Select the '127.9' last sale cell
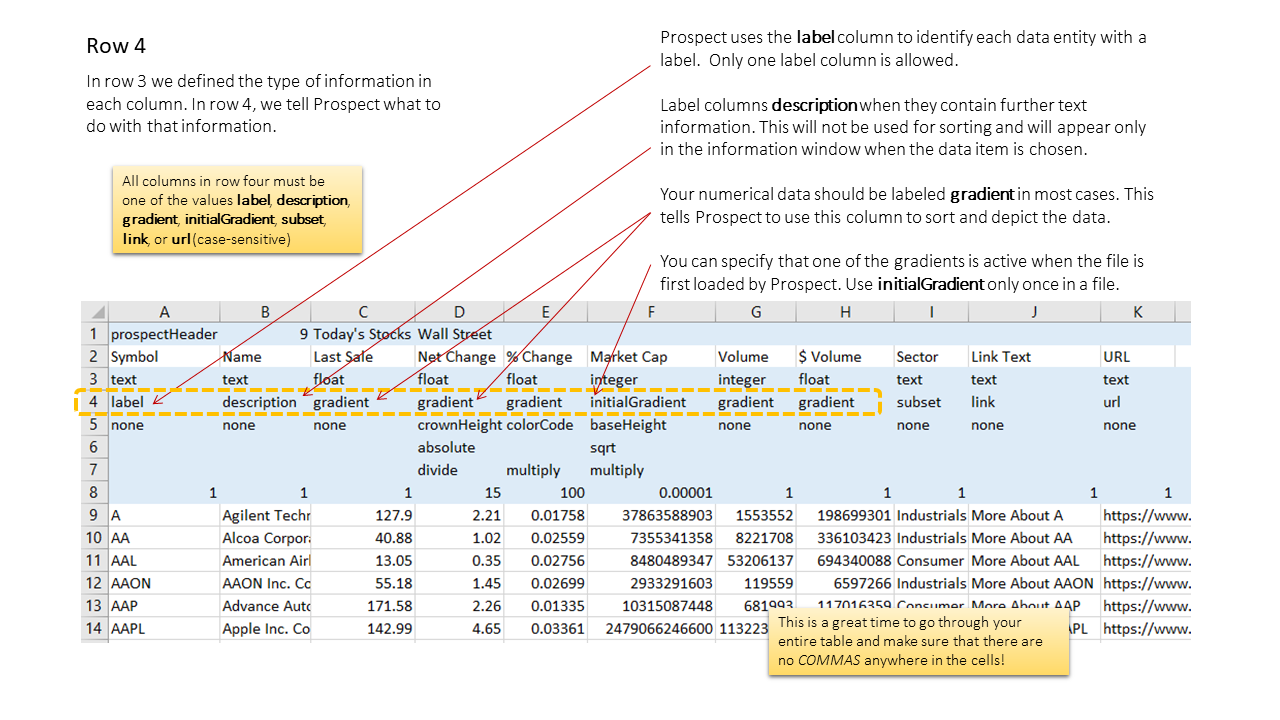1280x720 pixels. (x=363, y=516)
